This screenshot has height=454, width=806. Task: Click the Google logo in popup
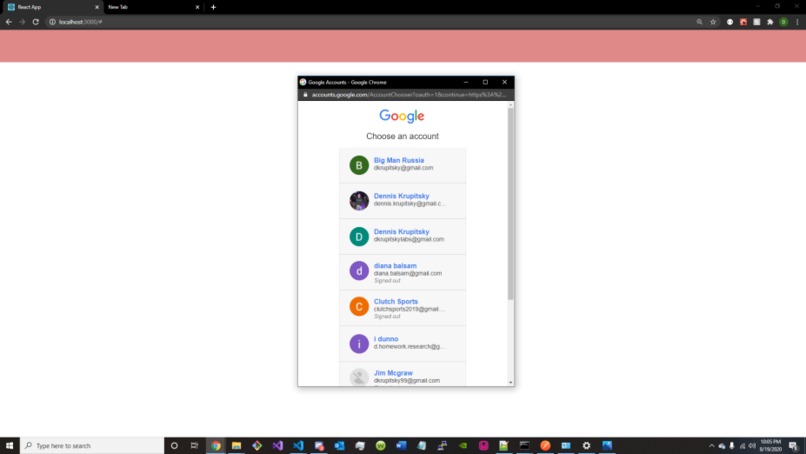click(402, 116)
